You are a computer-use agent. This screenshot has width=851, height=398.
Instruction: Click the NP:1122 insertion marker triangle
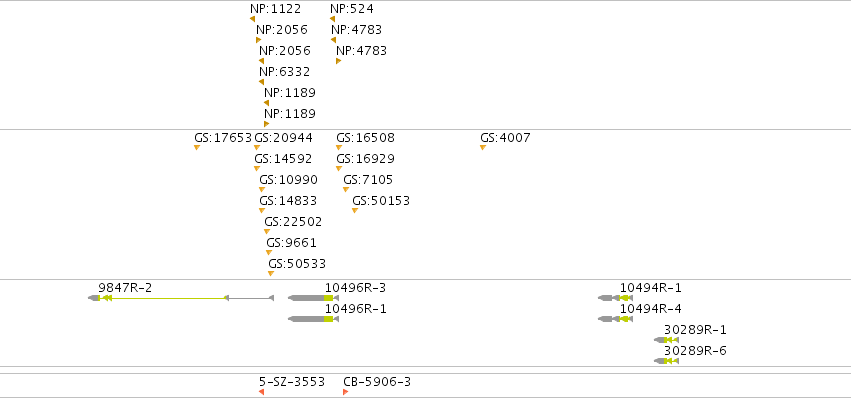click(252, 19)
